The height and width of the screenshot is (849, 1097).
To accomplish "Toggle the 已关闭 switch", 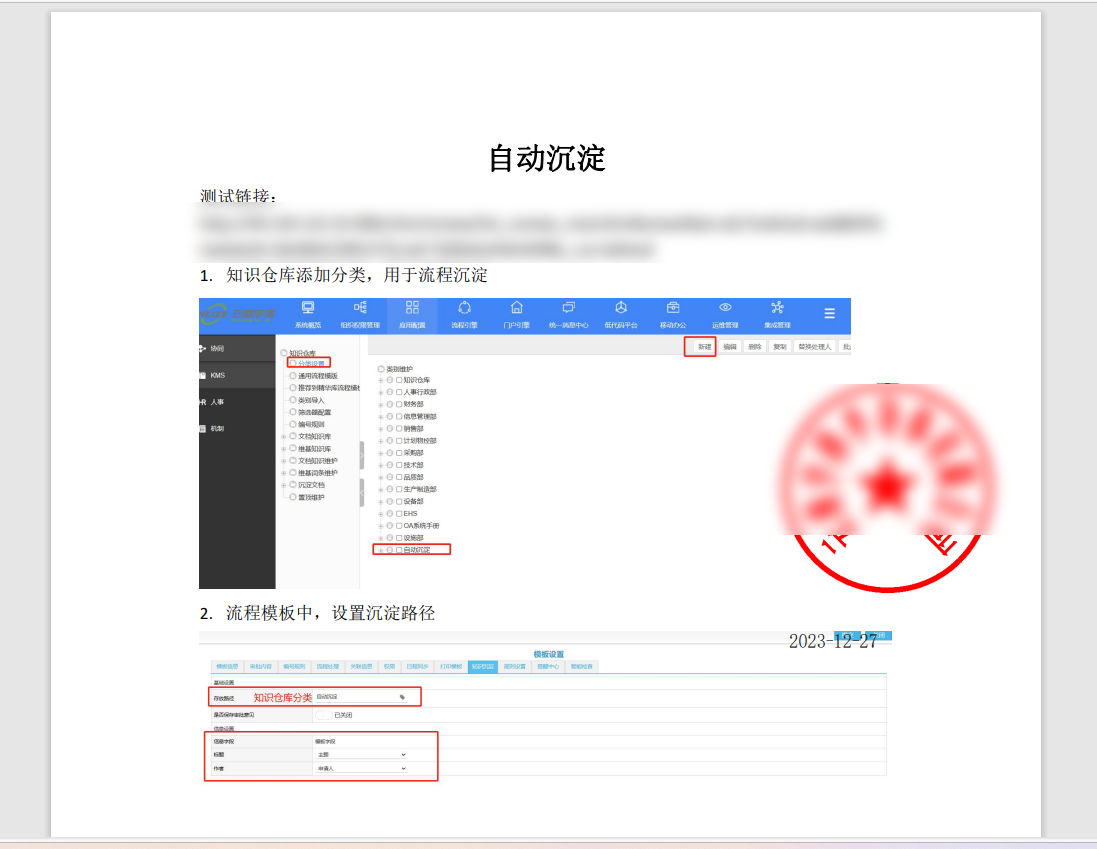I will 322,715.
